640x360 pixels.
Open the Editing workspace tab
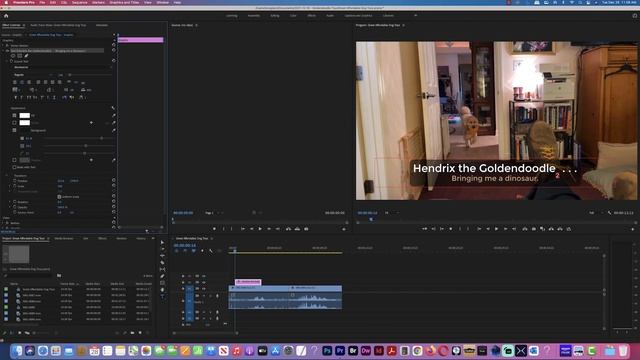[x=275, y=16]
